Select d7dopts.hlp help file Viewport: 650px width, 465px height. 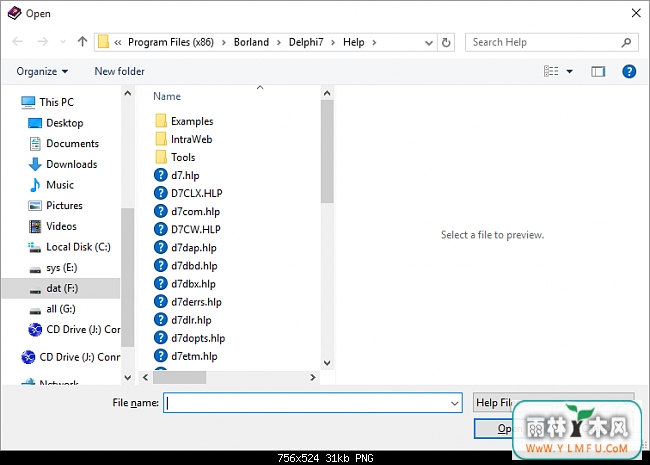click(x=197, y=338)
